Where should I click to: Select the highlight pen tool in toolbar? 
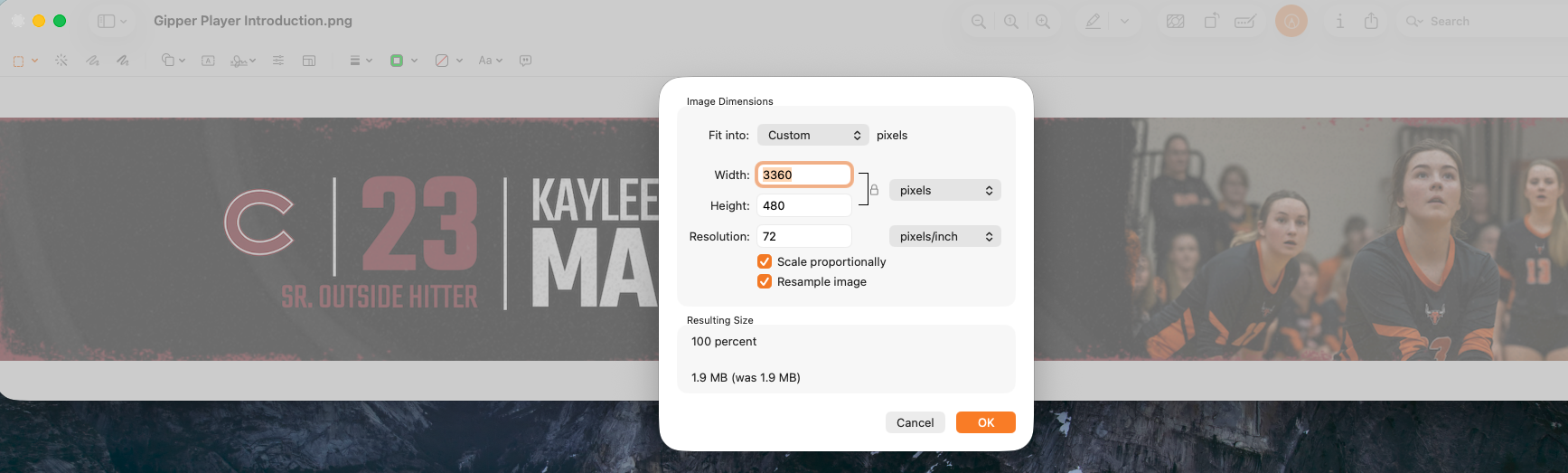pyautogui.click(x=1094, y=22)
